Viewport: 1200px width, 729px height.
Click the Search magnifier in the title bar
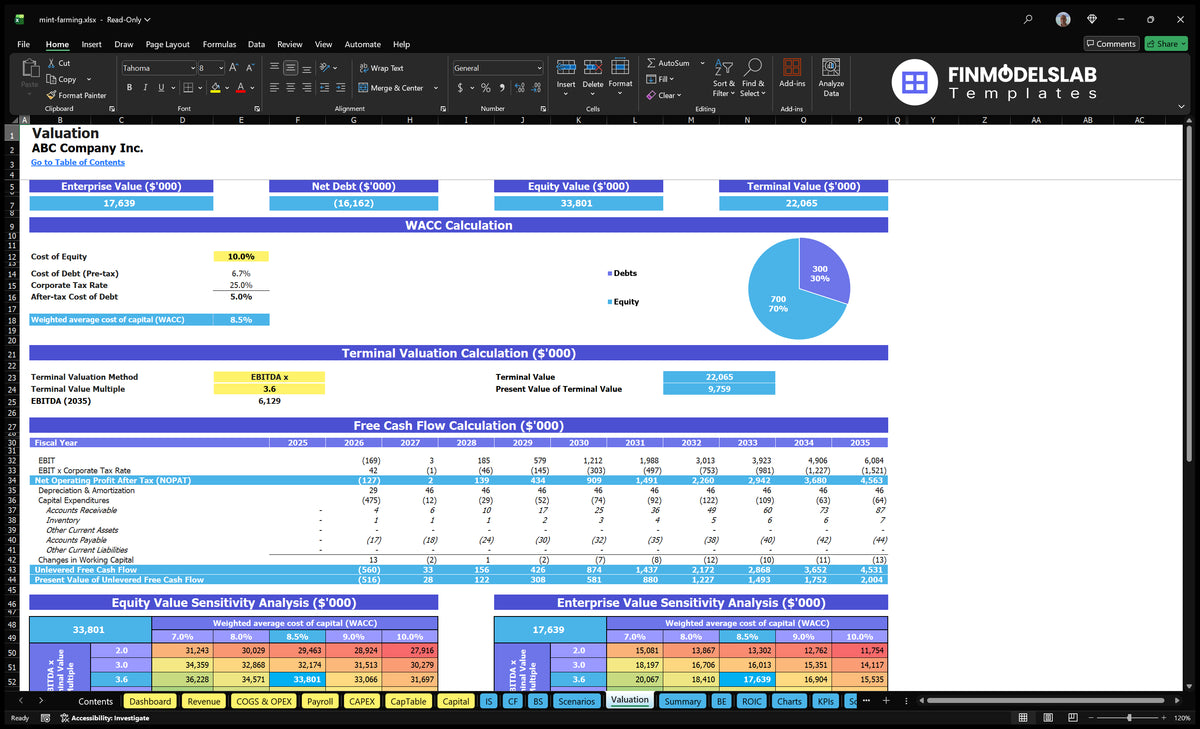click(1029, 19)
